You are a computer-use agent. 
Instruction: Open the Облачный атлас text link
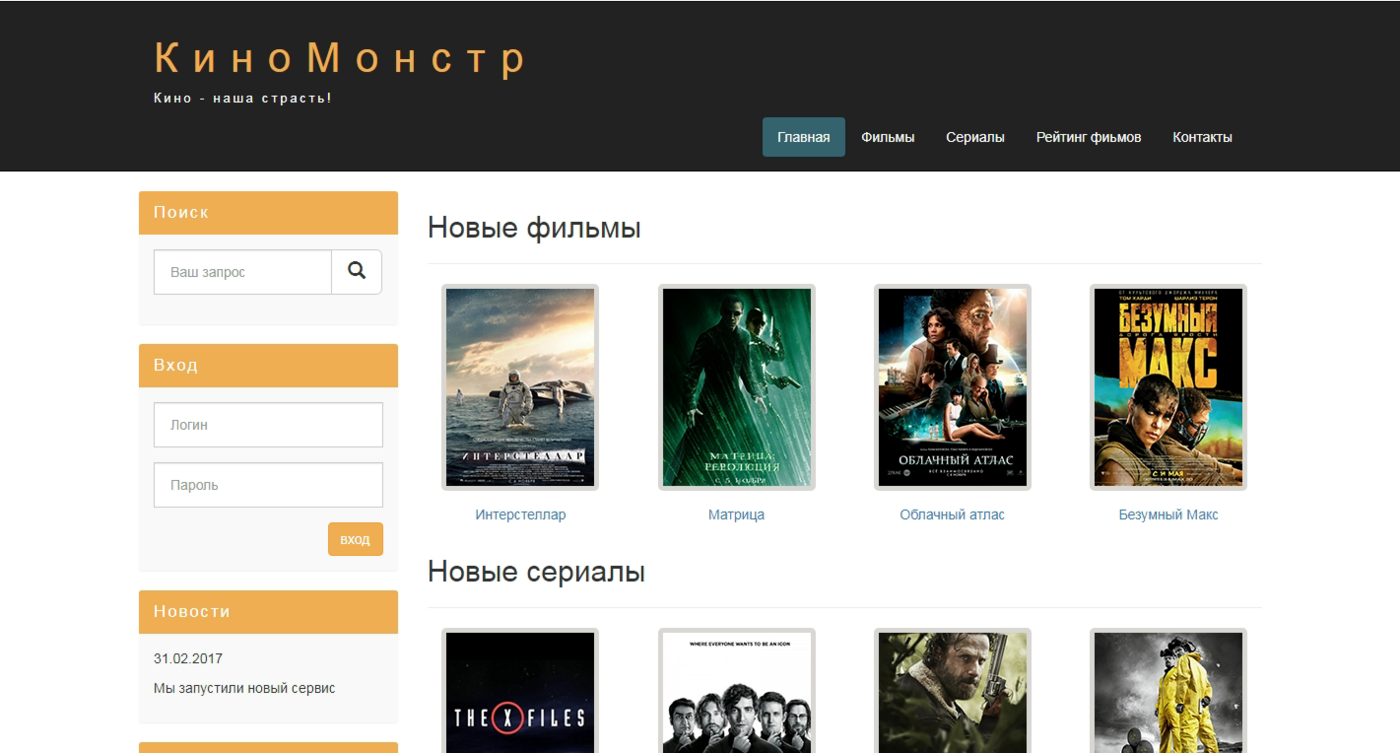click(x=952, y=515)
